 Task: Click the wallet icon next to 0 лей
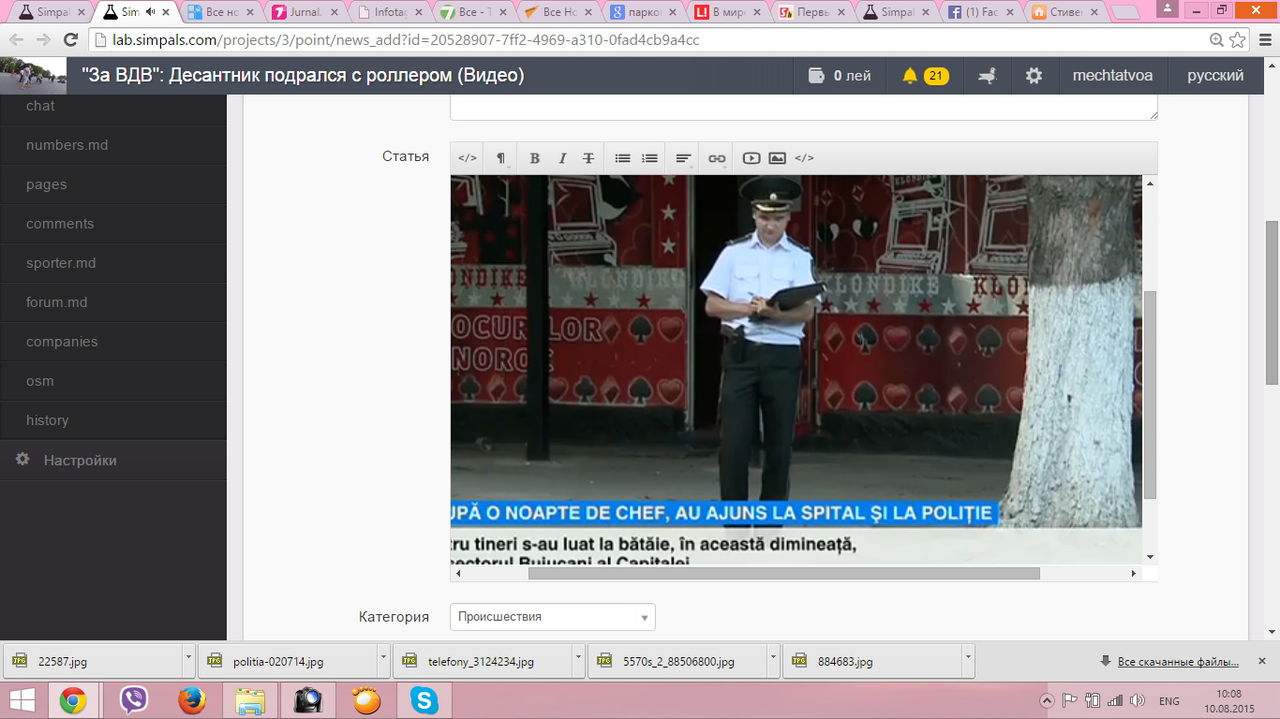point(816,76)
